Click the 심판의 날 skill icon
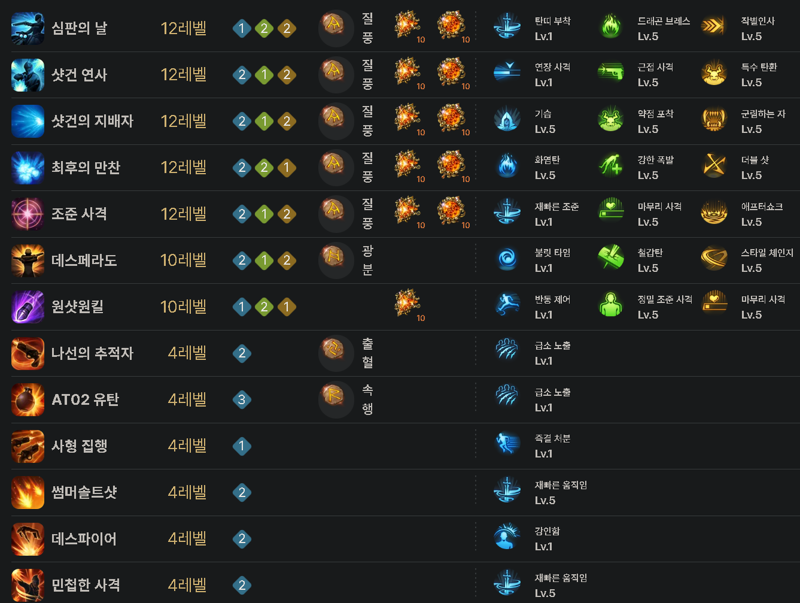Viewport: 800px width, 603px height. point(28,29)
